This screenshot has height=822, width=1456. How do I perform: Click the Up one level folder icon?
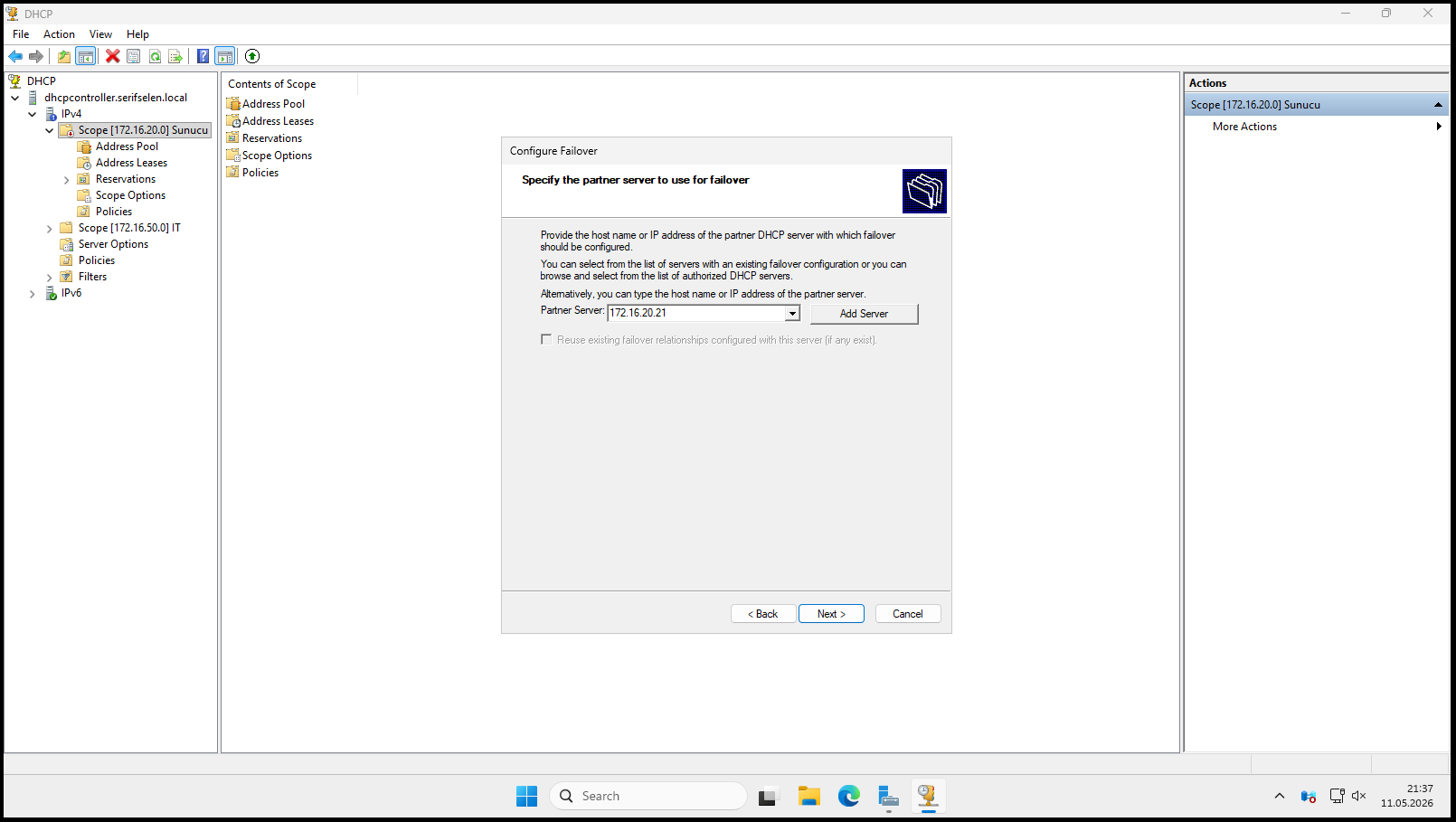[x=64, y=56]
